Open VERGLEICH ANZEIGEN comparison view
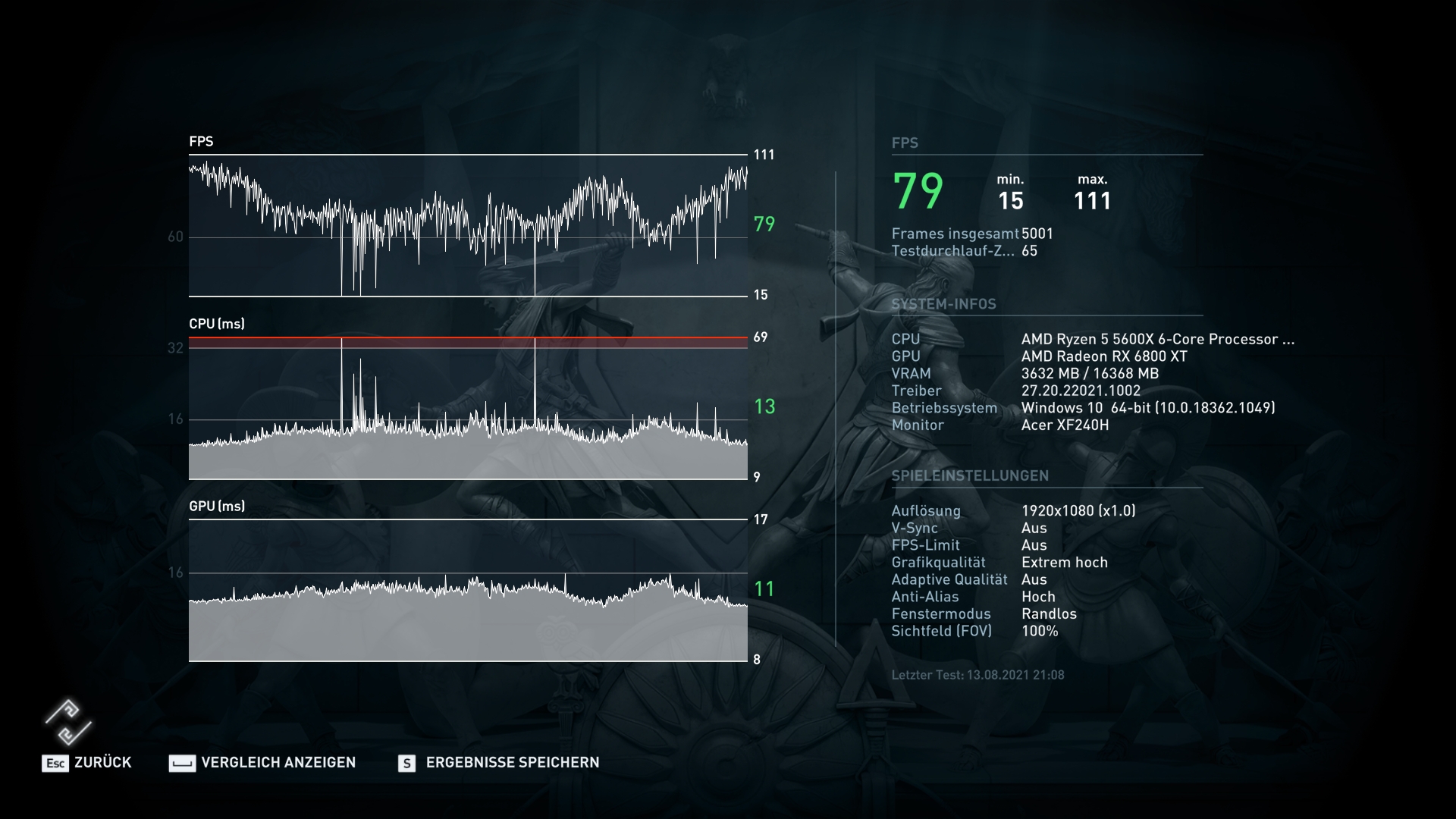Viewport: 1456px width, 819px height. [x=278, y=762]
